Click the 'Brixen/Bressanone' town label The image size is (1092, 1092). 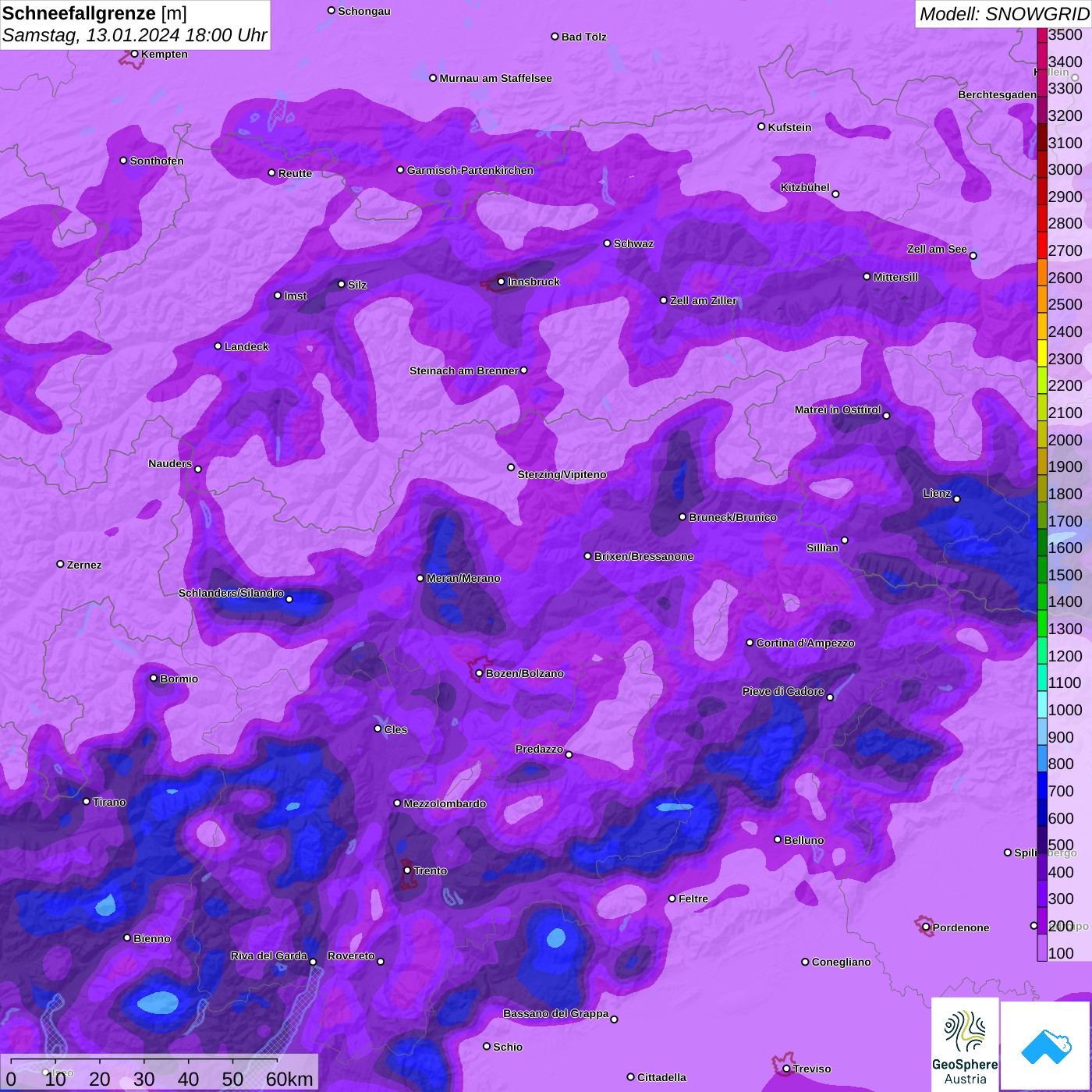point(643,556)
